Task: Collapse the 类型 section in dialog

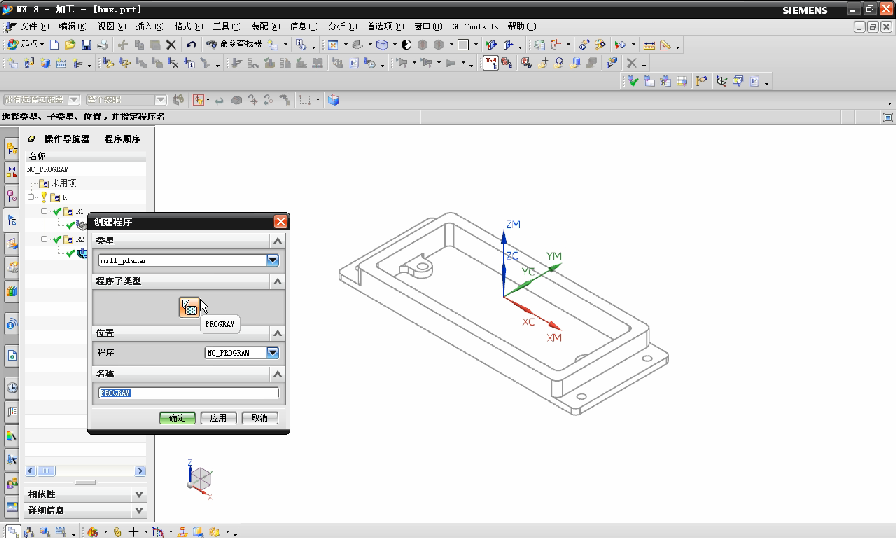Action: click(x=278, y=241)
